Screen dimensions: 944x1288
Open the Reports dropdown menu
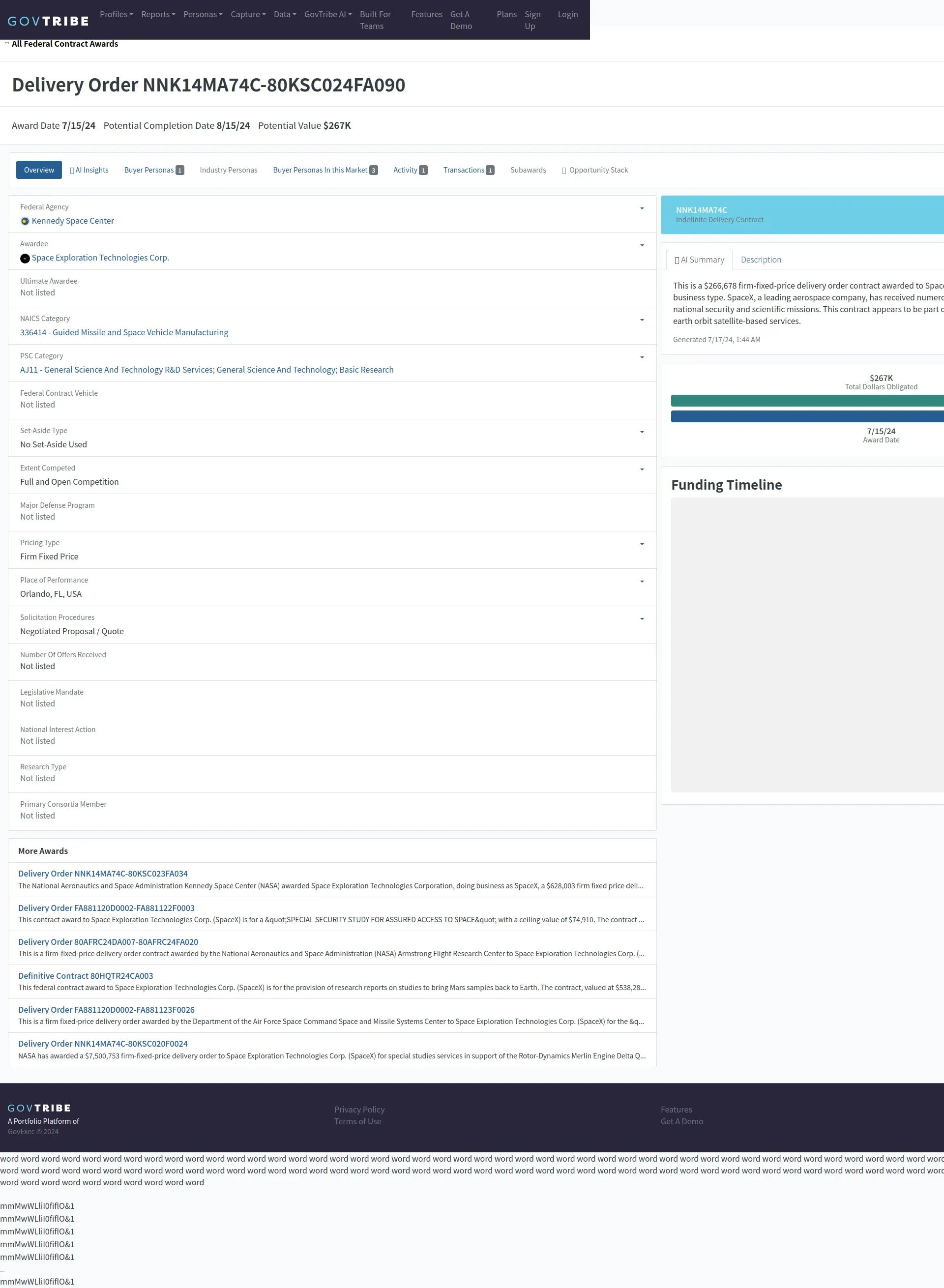coord(158,14)
